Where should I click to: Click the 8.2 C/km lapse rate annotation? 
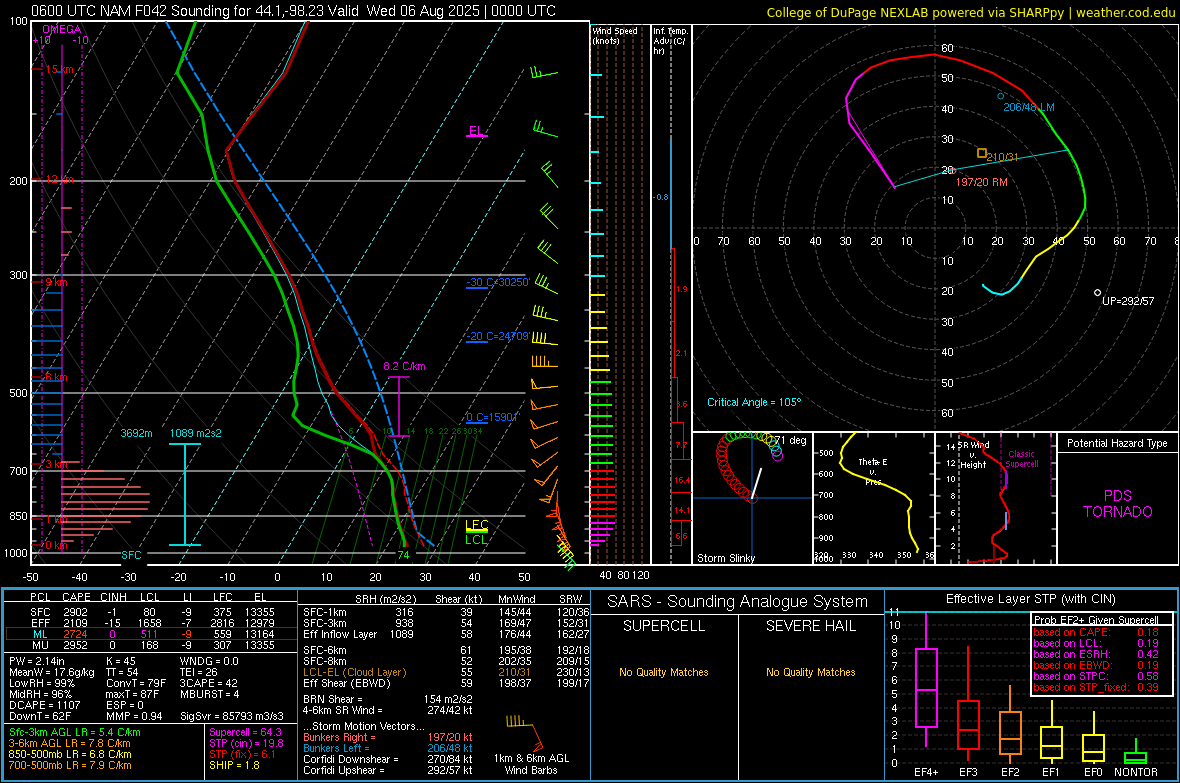coord(404,366)
